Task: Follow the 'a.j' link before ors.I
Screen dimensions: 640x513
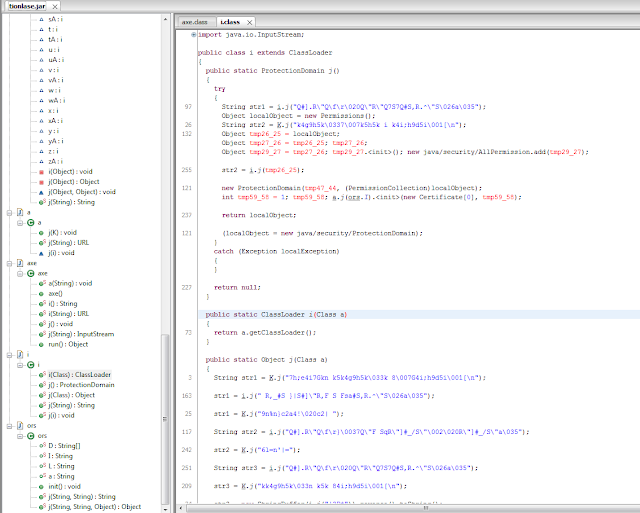Action: click(x=336, y=197)
